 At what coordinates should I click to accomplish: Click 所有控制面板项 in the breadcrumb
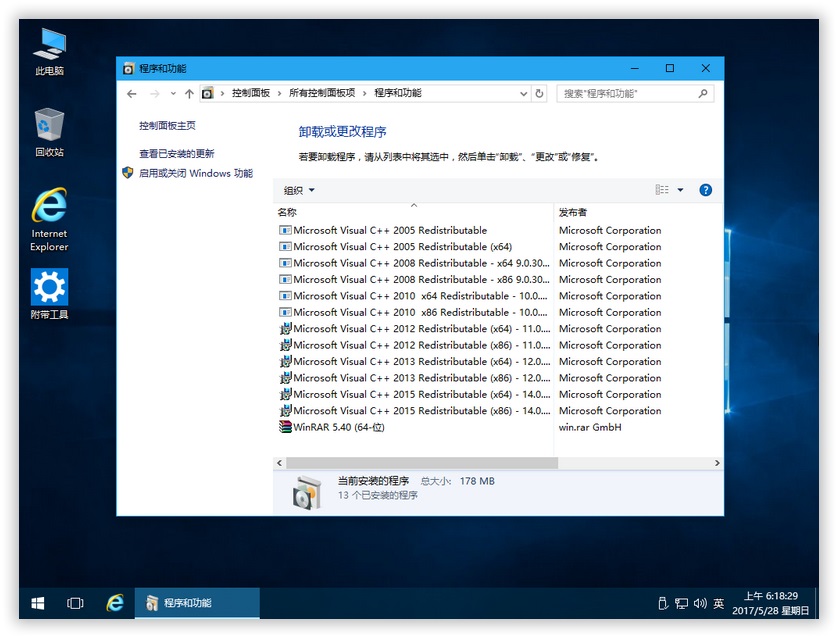[x=322, y=93]
